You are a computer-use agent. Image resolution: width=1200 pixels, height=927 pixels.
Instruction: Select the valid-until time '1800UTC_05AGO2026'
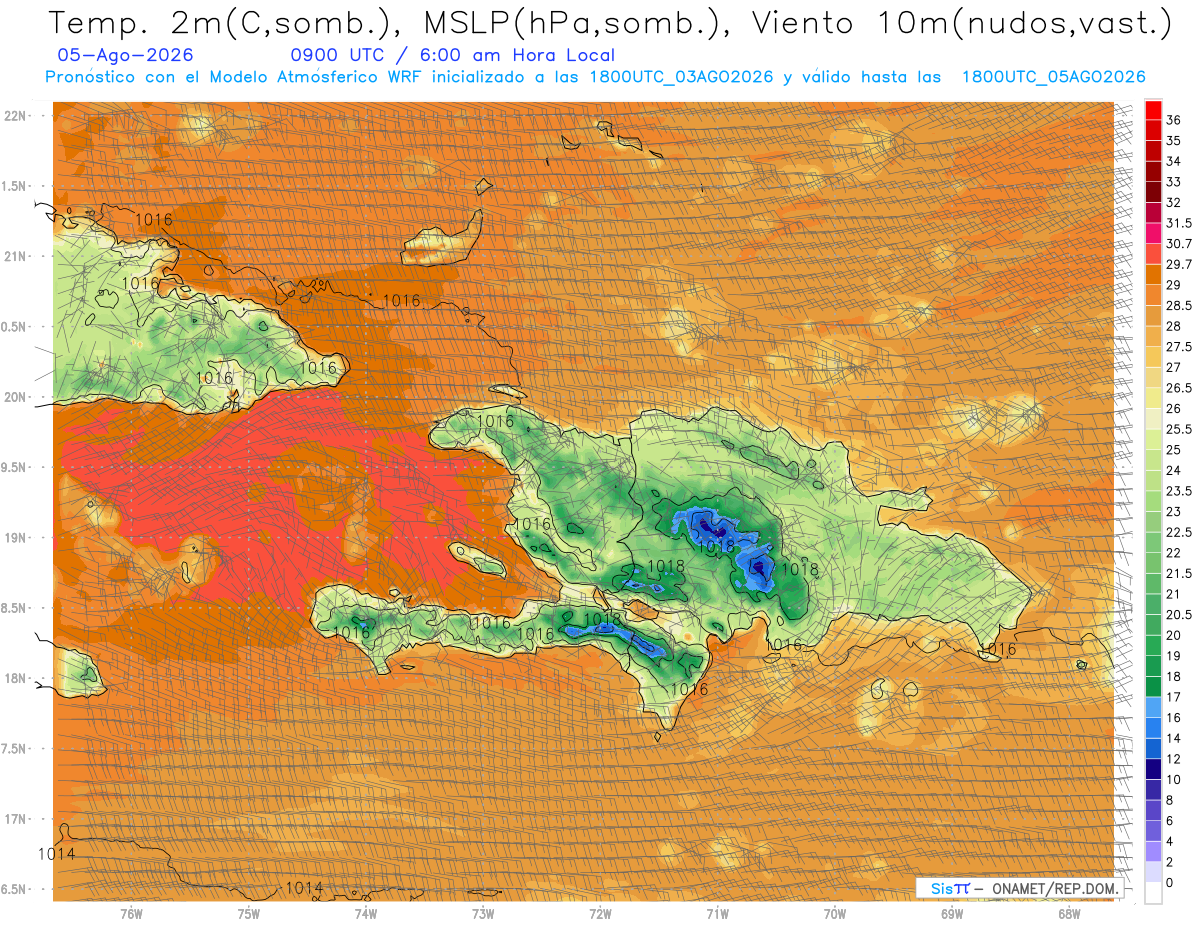point(1053,77)
